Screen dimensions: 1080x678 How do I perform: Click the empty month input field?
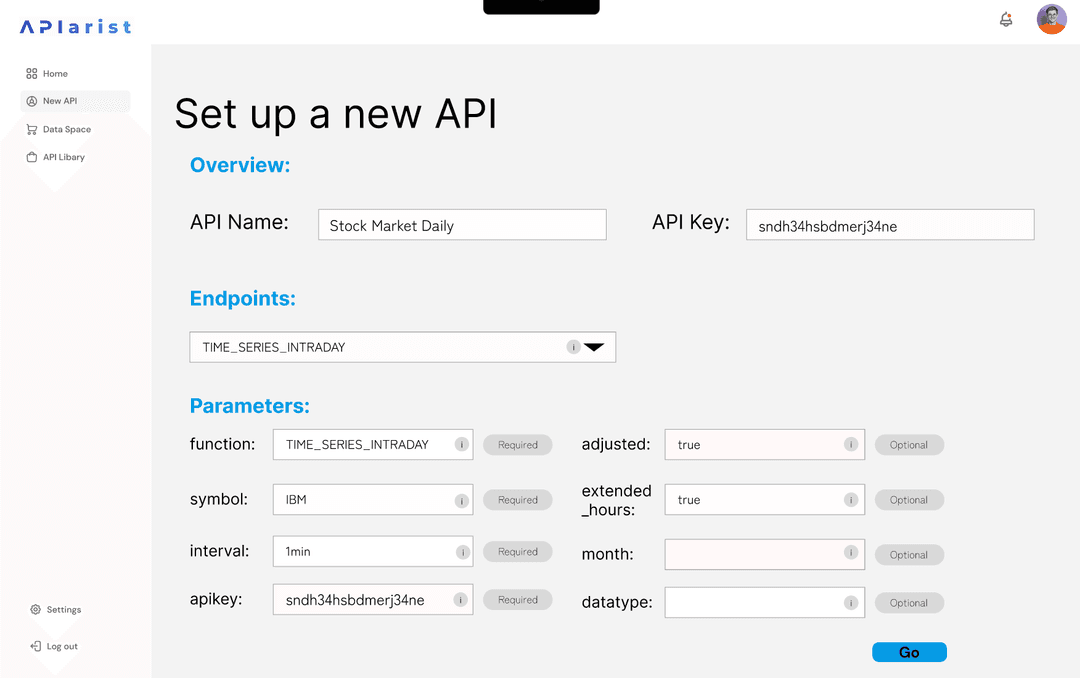765,555
